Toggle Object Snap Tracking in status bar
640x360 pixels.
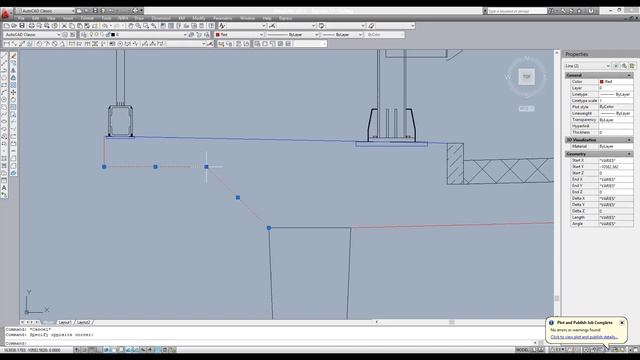128,350
